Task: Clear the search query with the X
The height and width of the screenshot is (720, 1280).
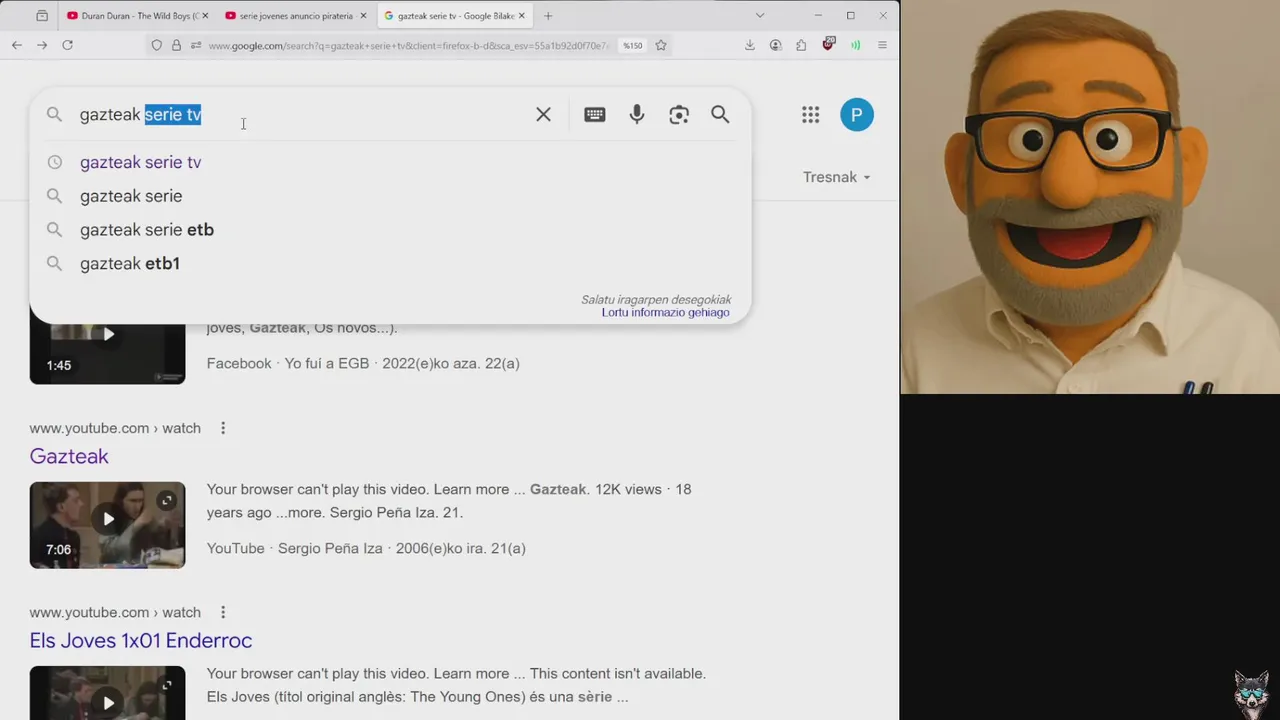Action: point(543,115)
